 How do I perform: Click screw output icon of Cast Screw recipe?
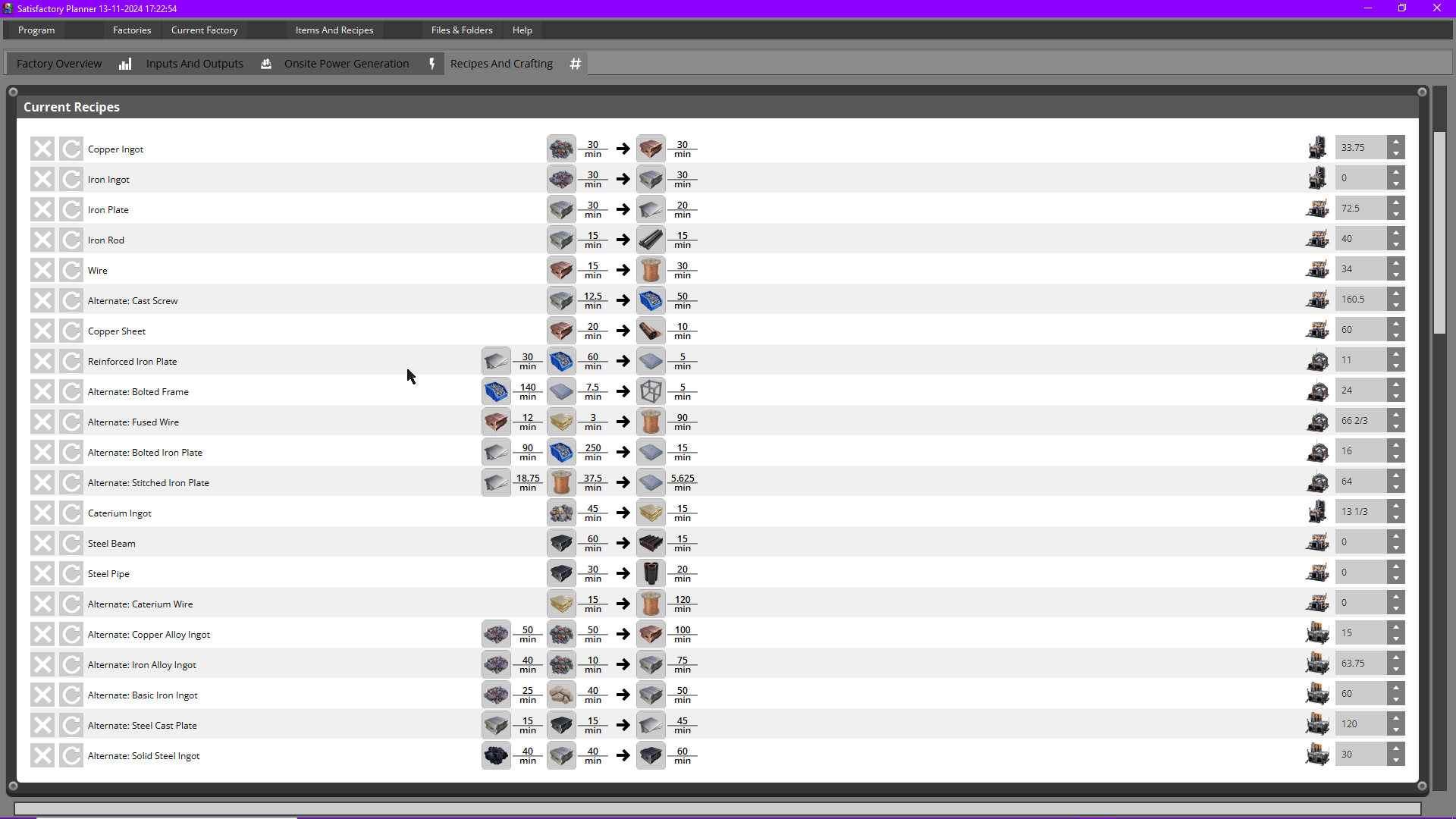[651, 300]
